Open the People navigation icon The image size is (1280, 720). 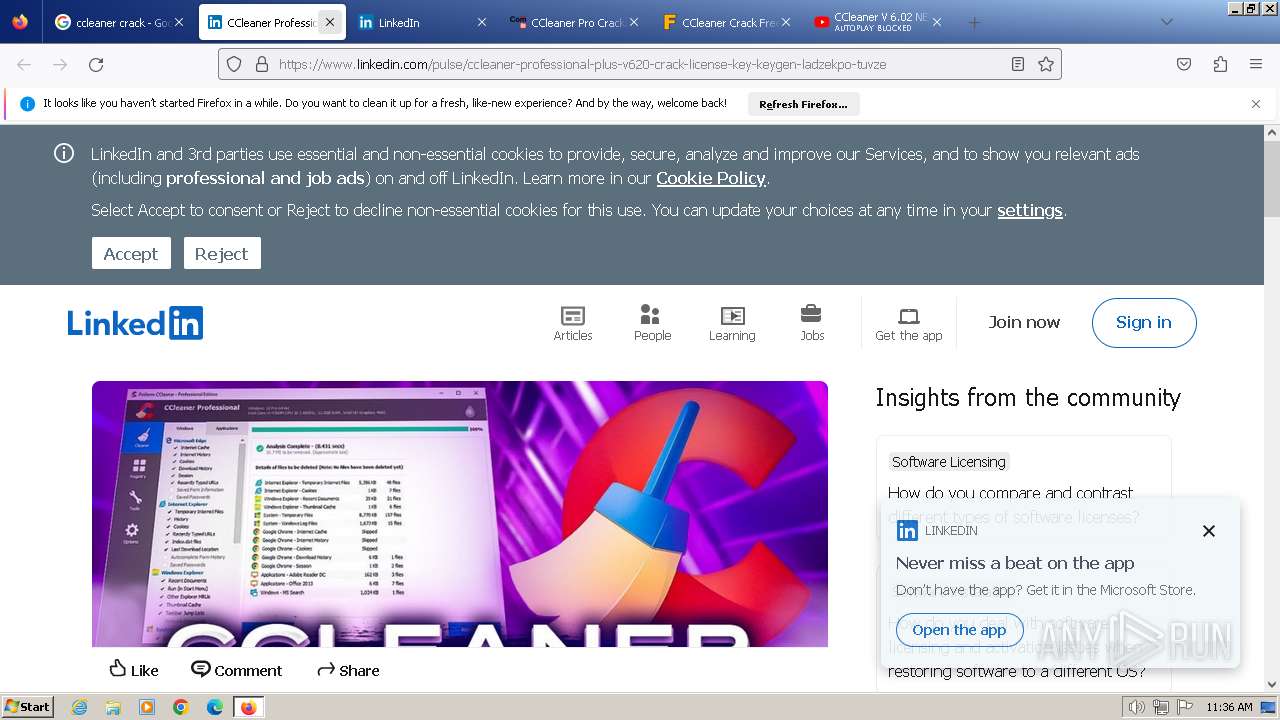click(652, 323)
